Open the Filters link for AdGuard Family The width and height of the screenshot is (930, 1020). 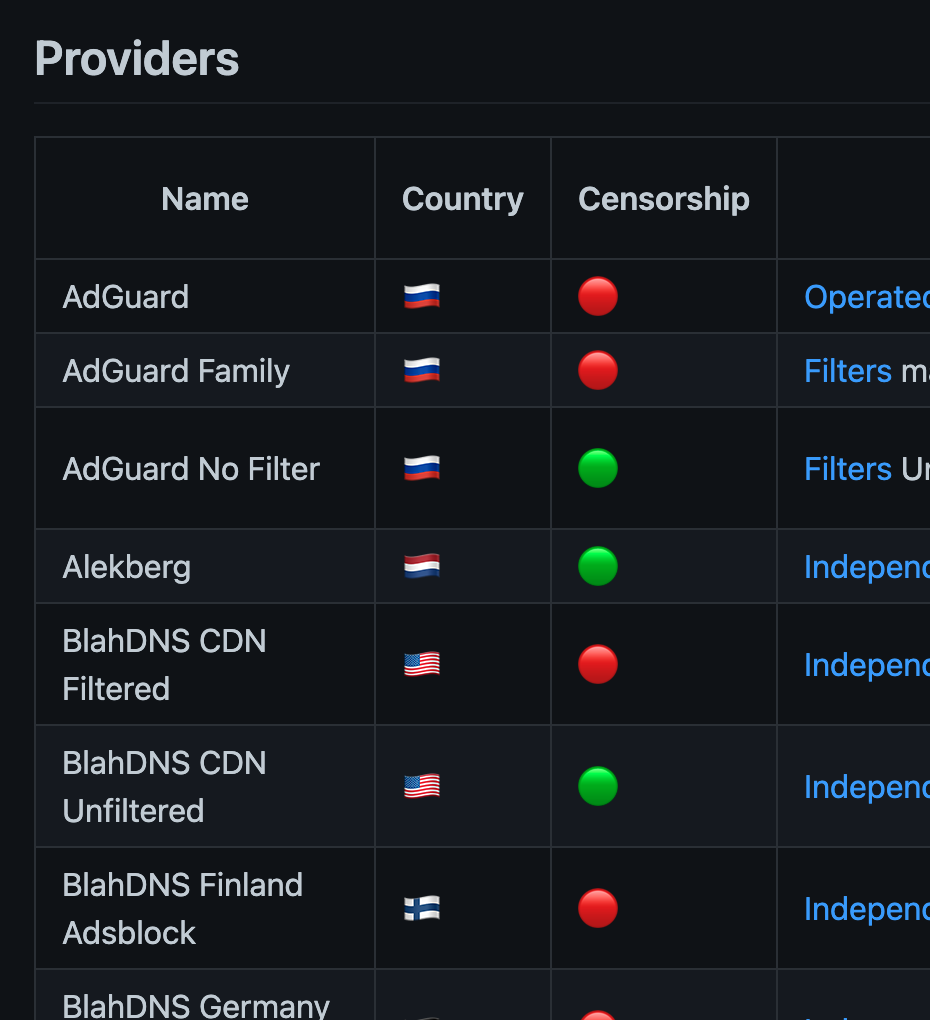click(x=847, y=370)
